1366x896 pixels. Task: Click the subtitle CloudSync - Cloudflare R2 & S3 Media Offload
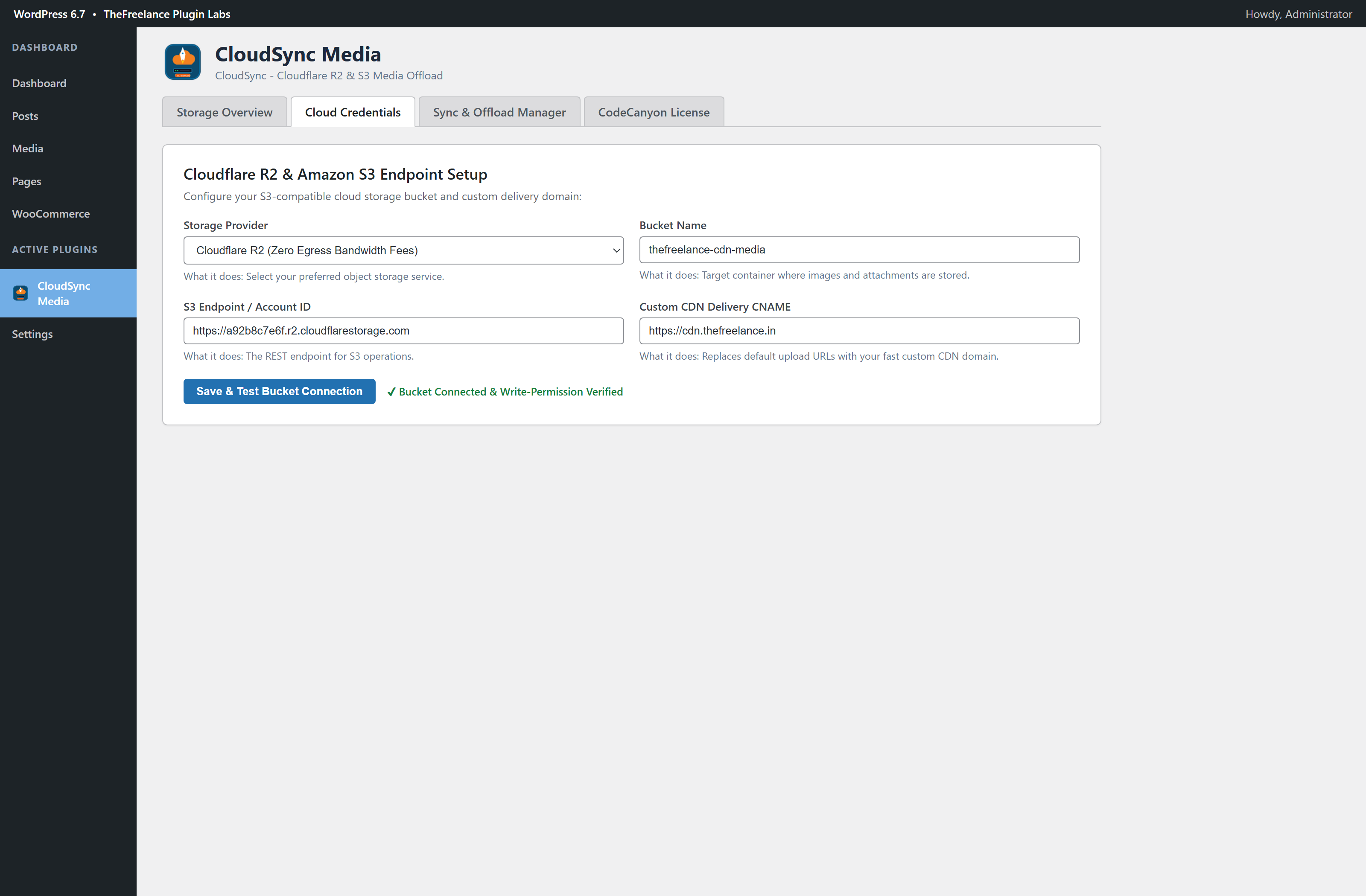click(x=329, y=76)
